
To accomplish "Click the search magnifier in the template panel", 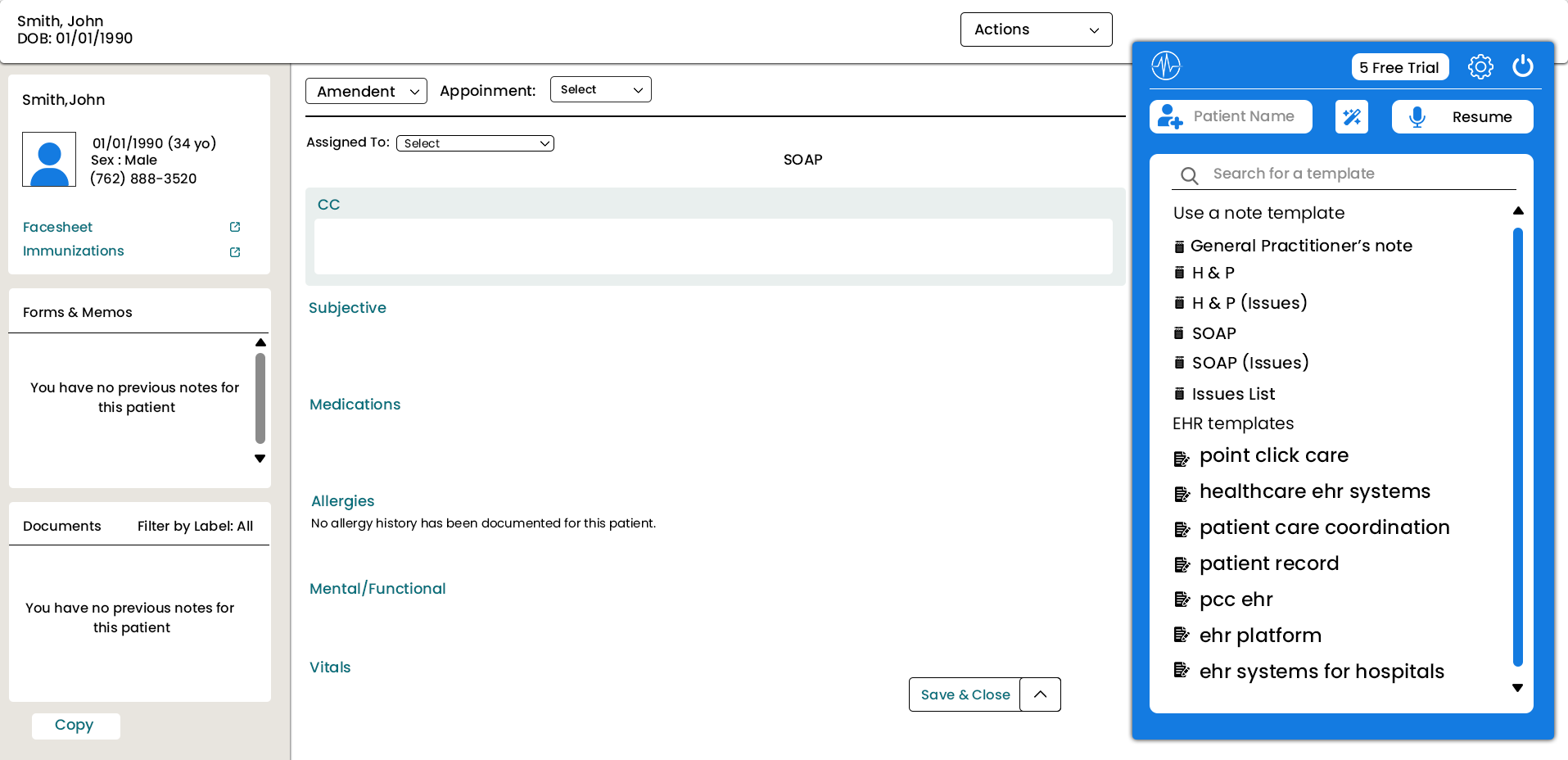I will click(1189, 175).
